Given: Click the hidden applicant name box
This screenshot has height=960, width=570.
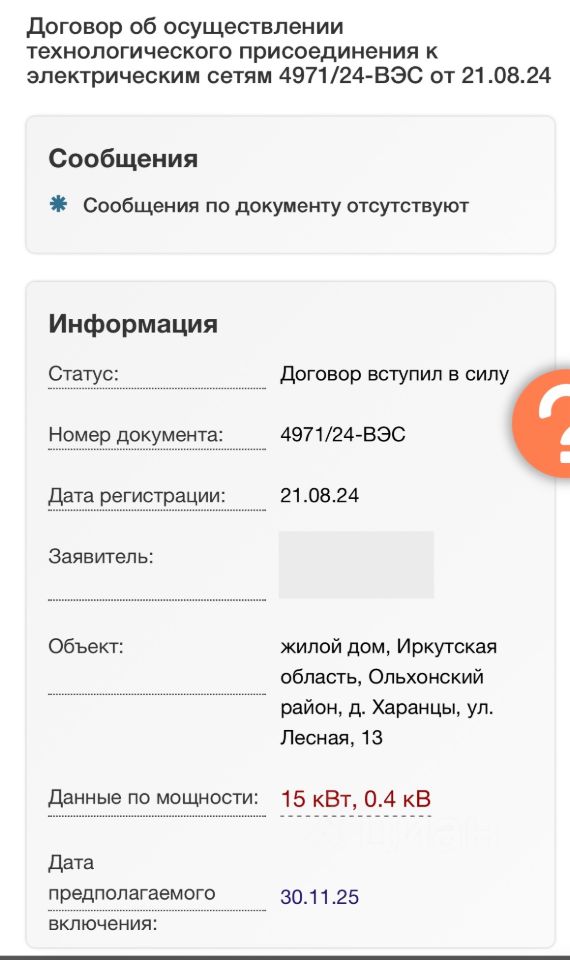Looking at the screenshot, I should [x=356, y=564].
